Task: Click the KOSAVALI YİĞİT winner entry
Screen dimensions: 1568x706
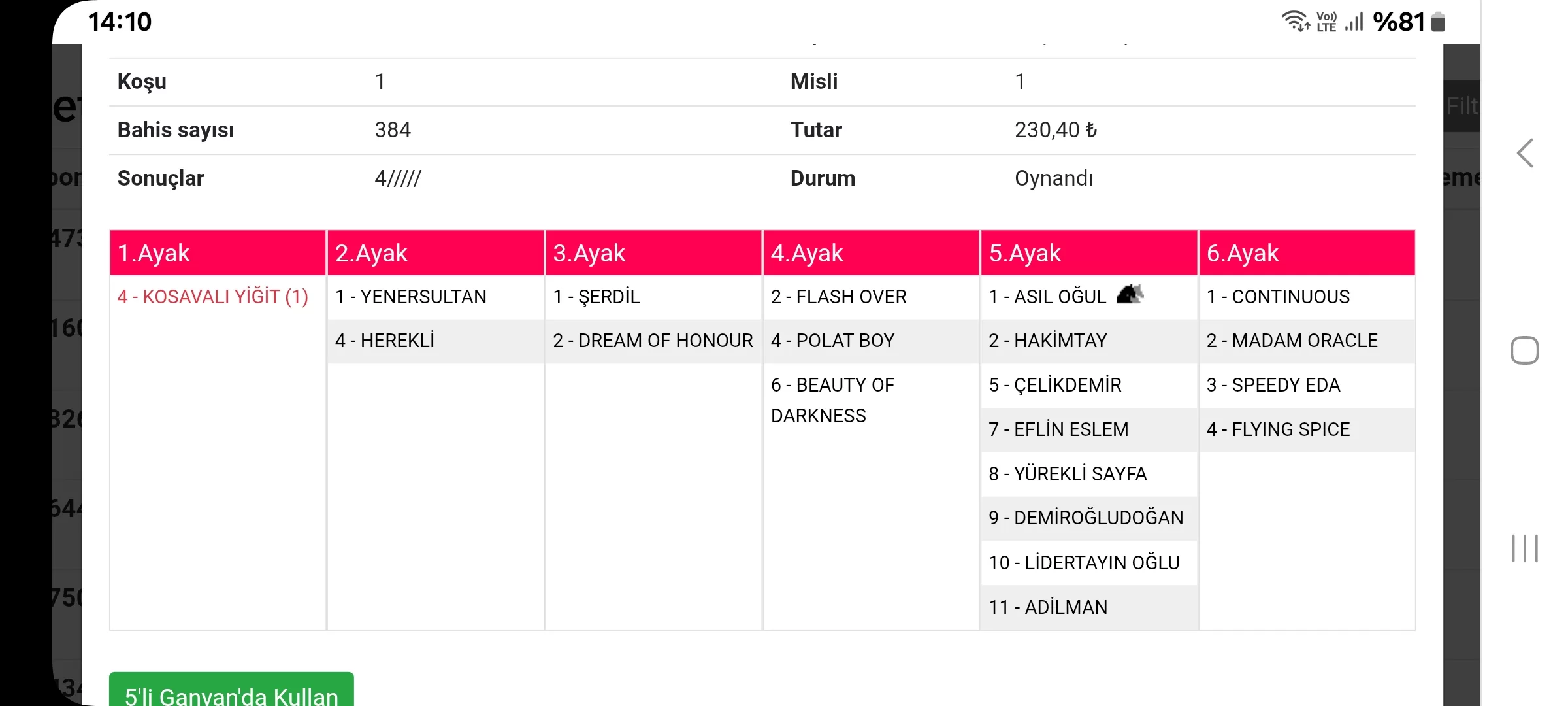Action: click(x=212, y=297)
